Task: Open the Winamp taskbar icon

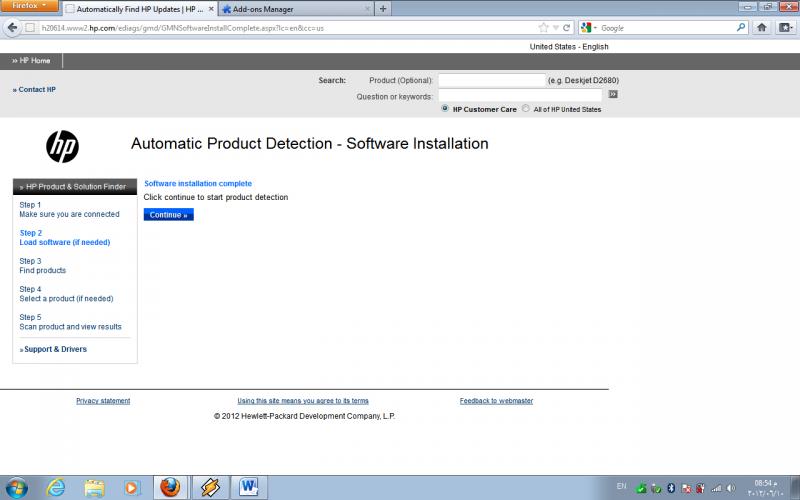Action: point(210,488)
